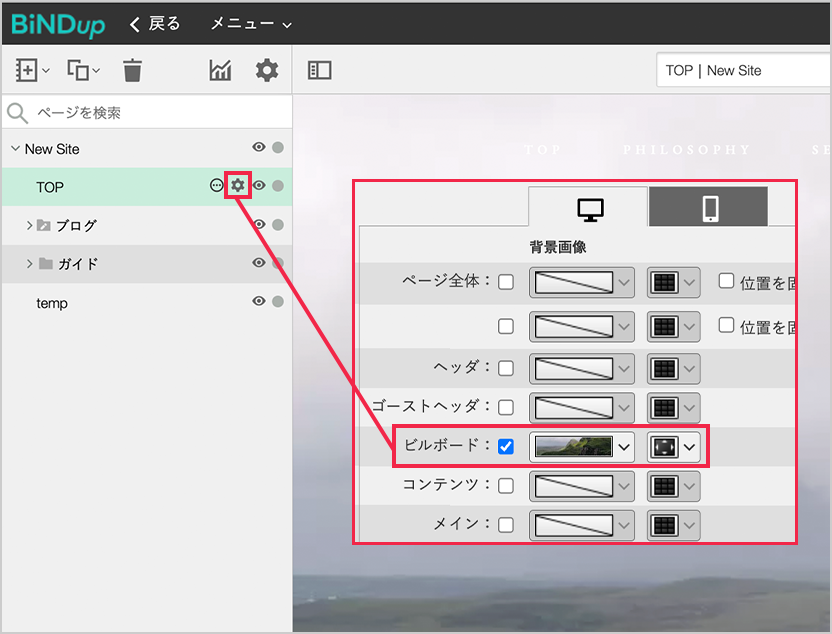
Task: Toggle visibility eye for temp page
Action: (x=259, y=301)
